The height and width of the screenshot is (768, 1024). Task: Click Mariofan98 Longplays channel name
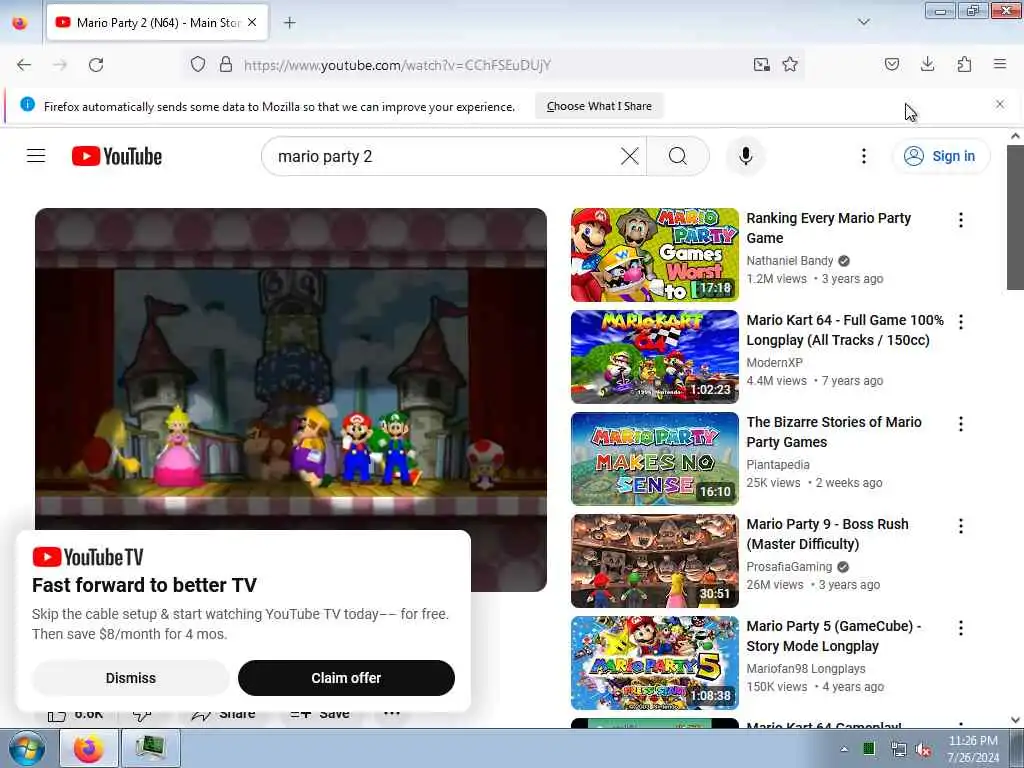coord(806,668)
